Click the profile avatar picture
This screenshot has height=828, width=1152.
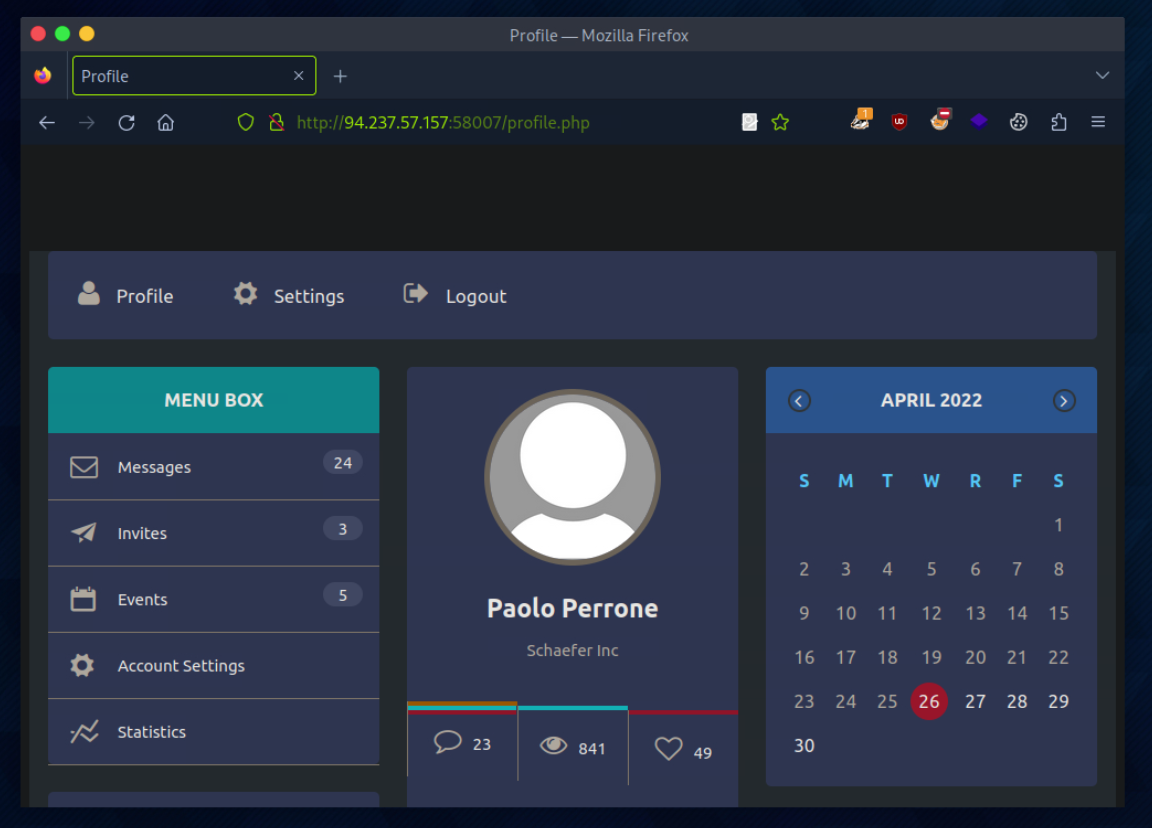point(572,478)
